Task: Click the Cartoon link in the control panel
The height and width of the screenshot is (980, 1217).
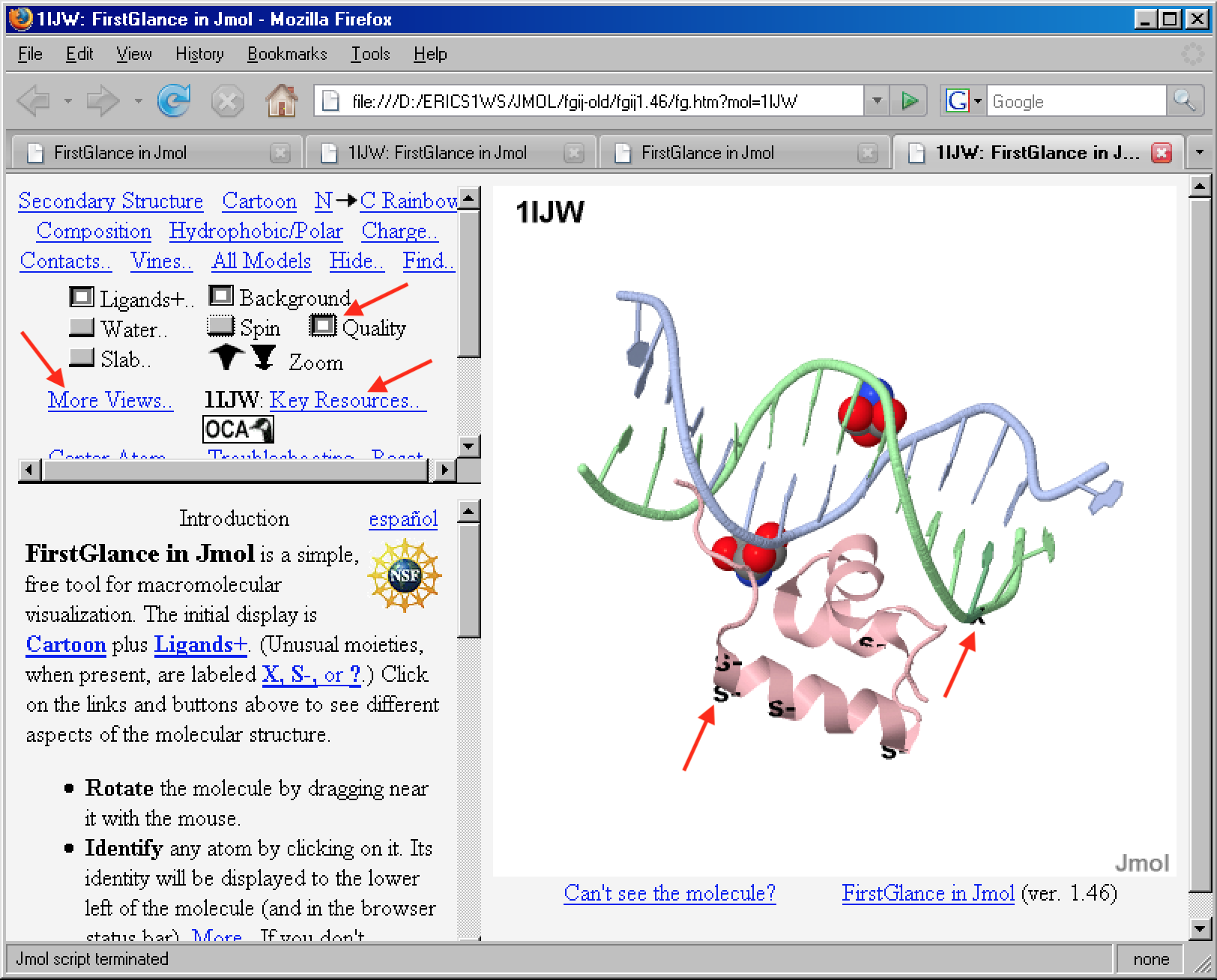Action: pyautogui.click(x=259, y=201)
